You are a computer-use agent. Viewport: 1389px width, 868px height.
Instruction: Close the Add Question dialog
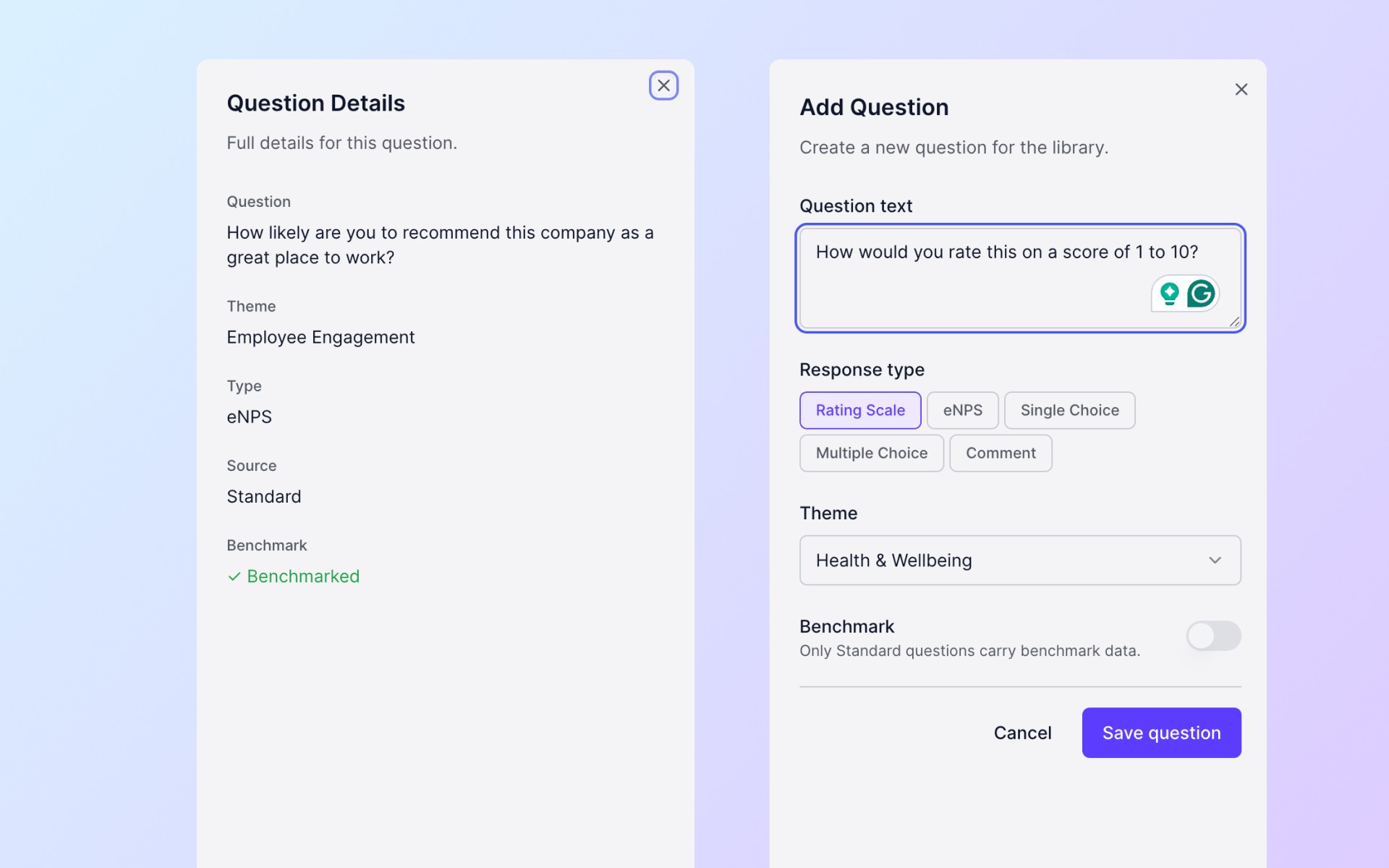1241,90
